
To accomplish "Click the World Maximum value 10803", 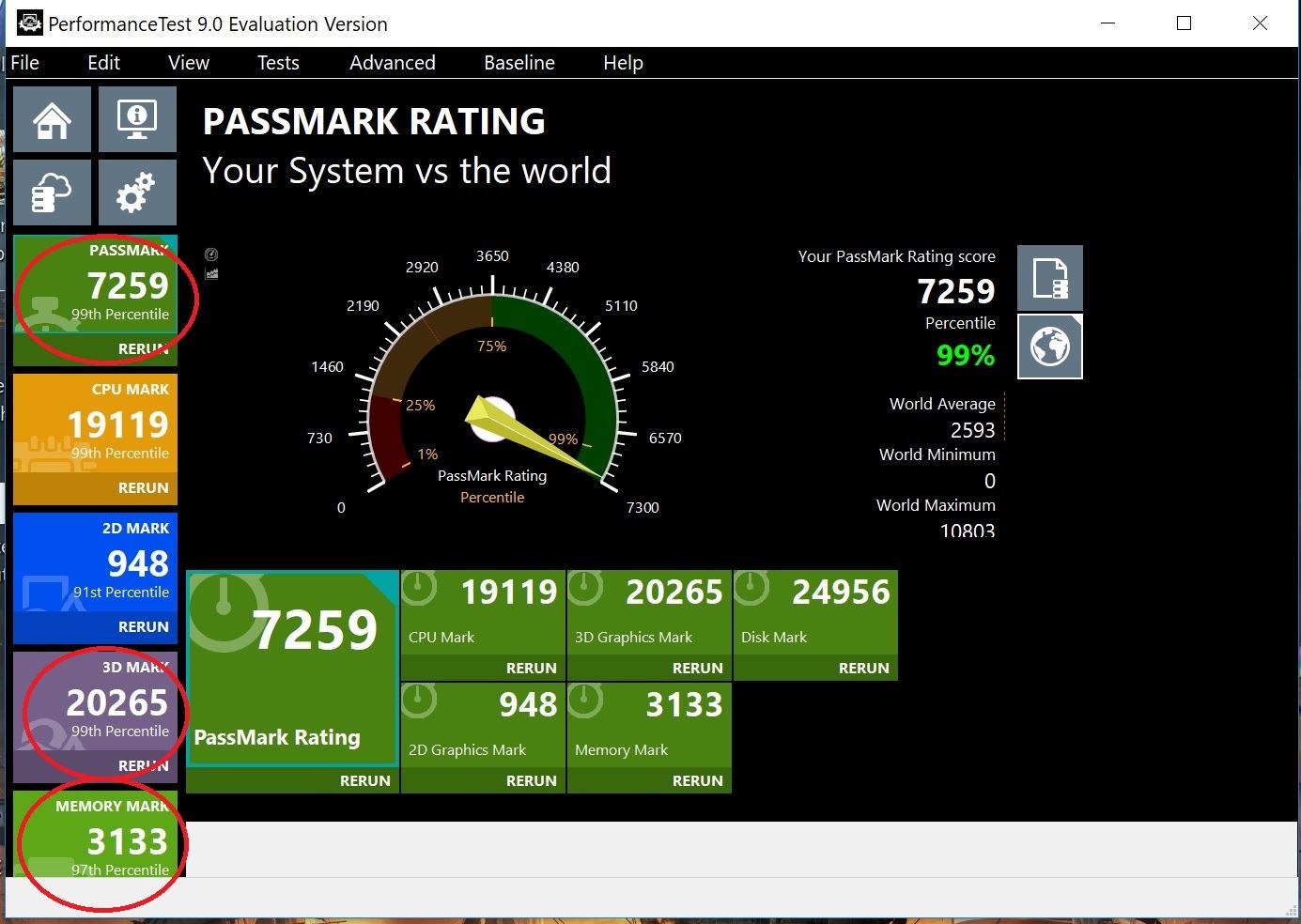I will click(x=968, y=530).
